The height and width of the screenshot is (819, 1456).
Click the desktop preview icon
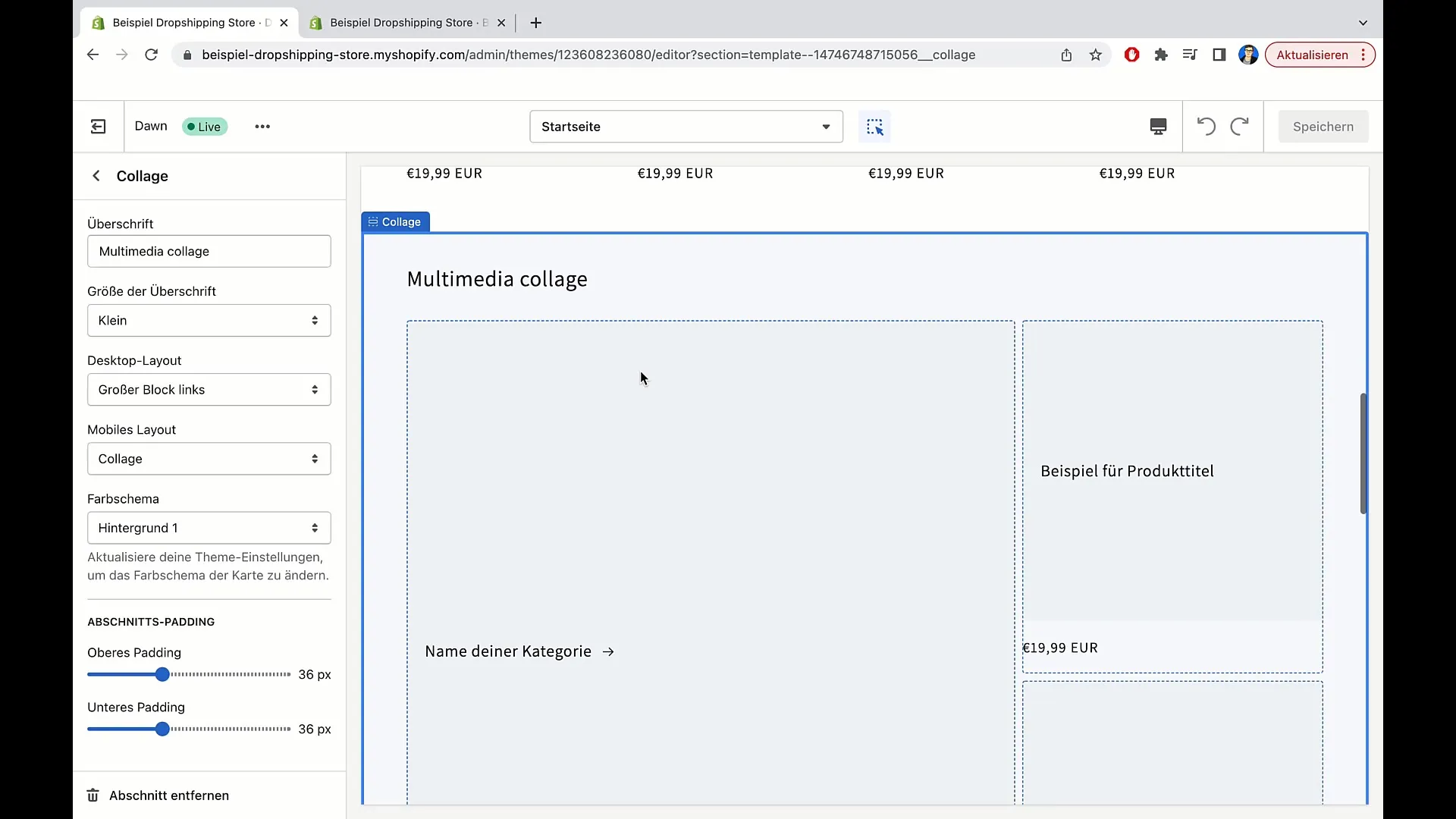tap(1158, 126)
